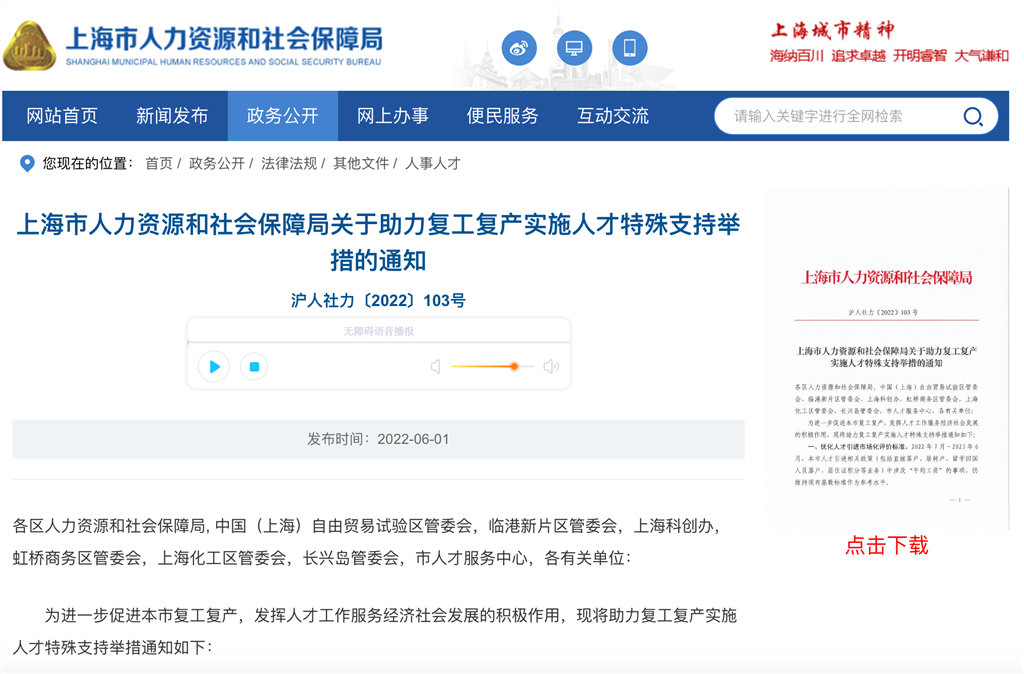Open the 新闻发布 navigation tab
The height and width of the screenshot is (674, 1024).
[172, 116]
